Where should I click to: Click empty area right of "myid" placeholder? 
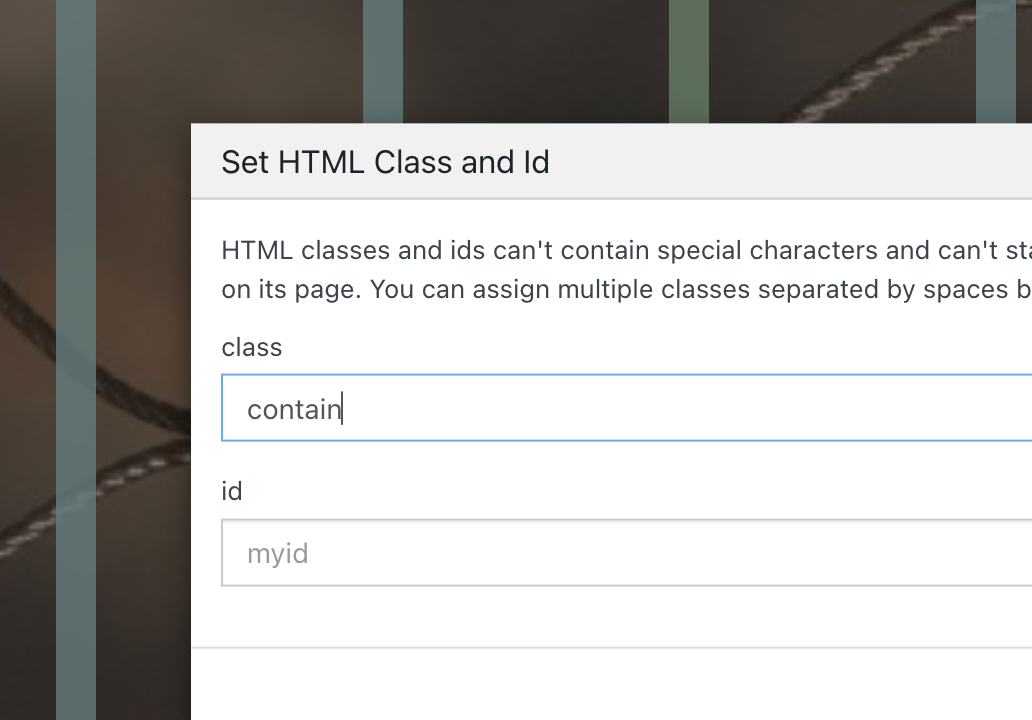tap(700, 553)
